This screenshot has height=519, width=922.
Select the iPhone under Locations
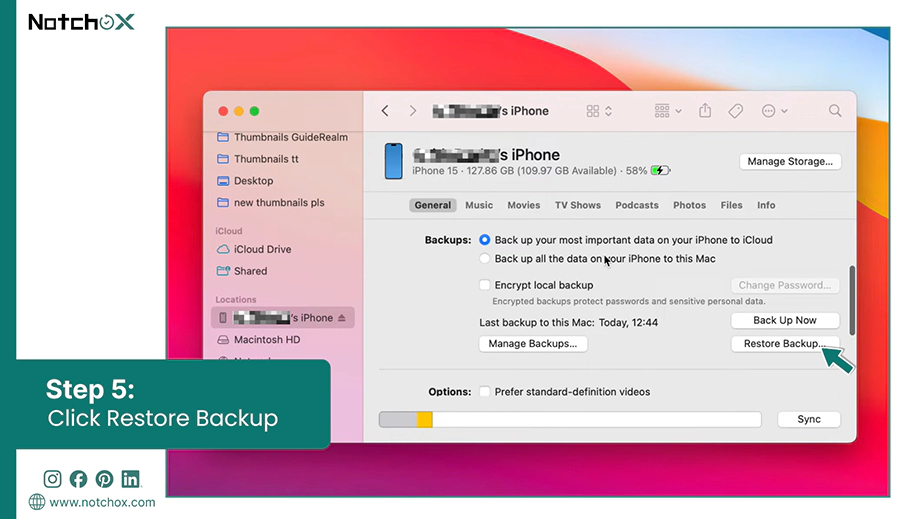[283, 317]
